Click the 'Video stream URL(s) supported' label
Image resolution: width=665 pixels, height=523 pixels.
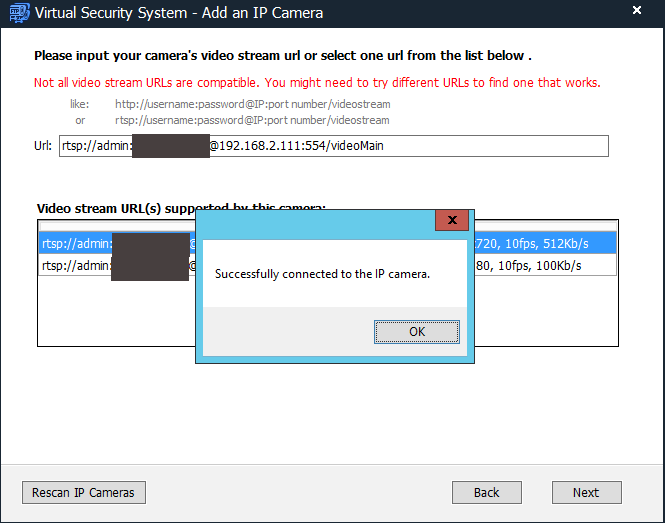coord(115,209)
